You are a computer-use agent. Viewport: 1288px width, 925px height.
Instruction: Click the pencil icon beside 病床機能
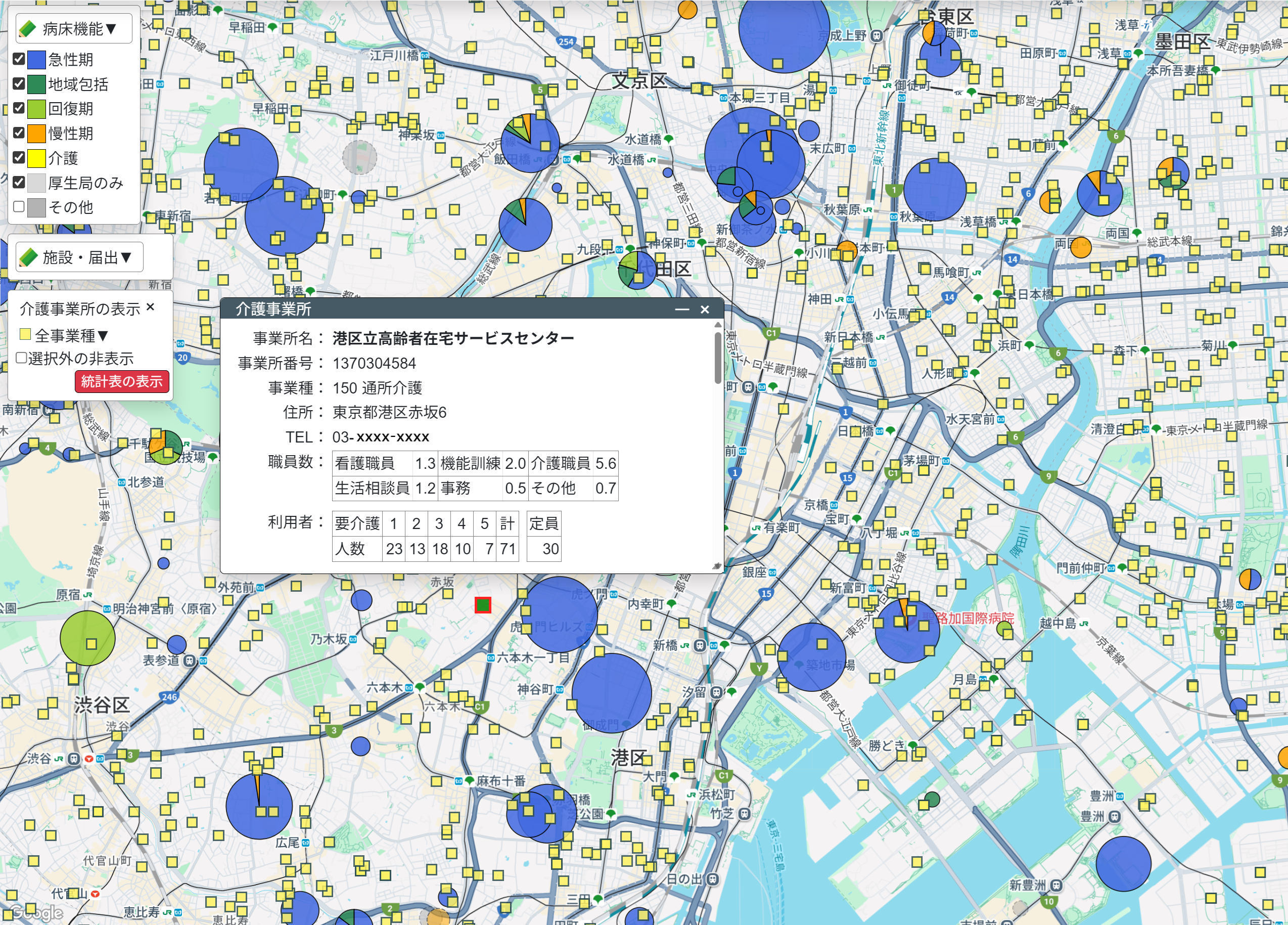(x=27, y=28)
